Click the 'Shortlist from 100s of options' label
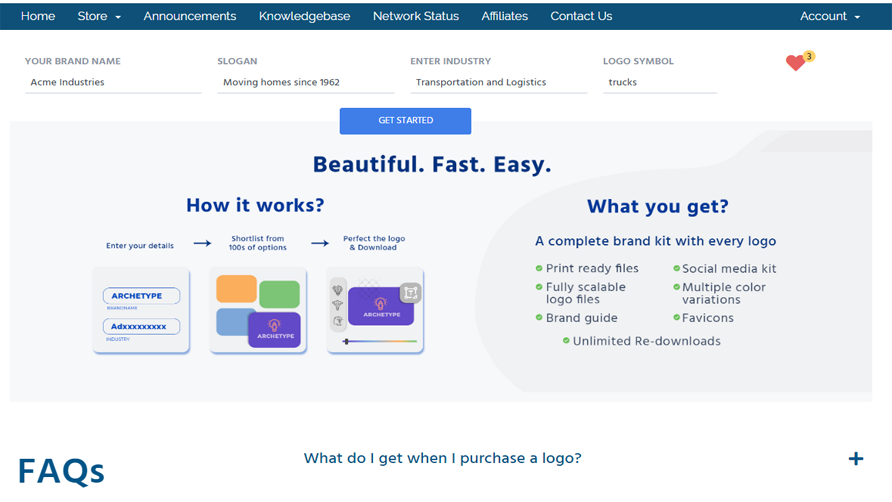The image size is (892, 502). (x=258, y=243)
